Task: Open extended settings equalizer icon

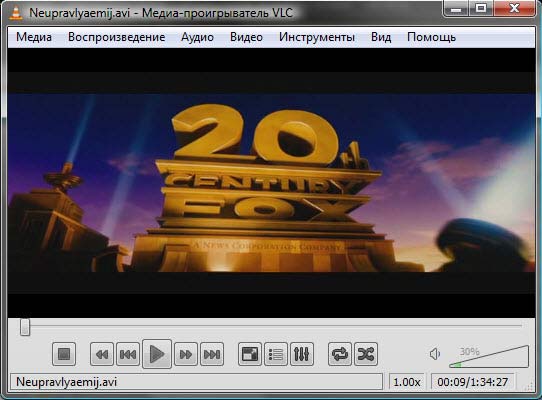Action: pyautogui.click(x=302, y=354)
